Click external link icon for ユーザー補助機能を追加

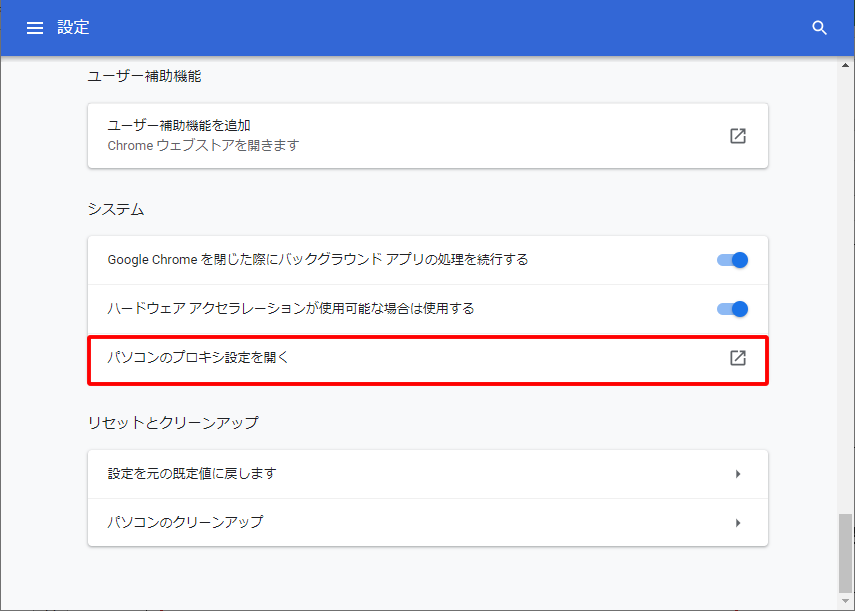pos(738,136)
